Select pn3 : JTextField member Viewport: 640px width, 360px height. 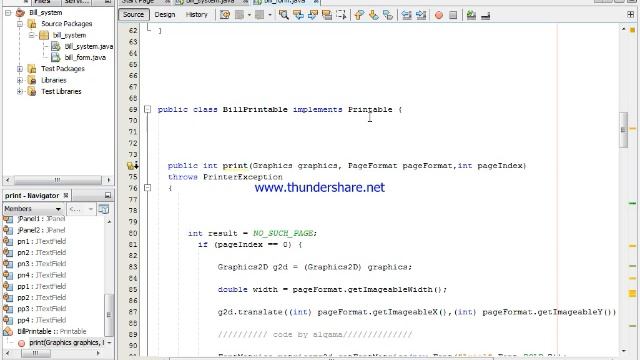(41, 264)
